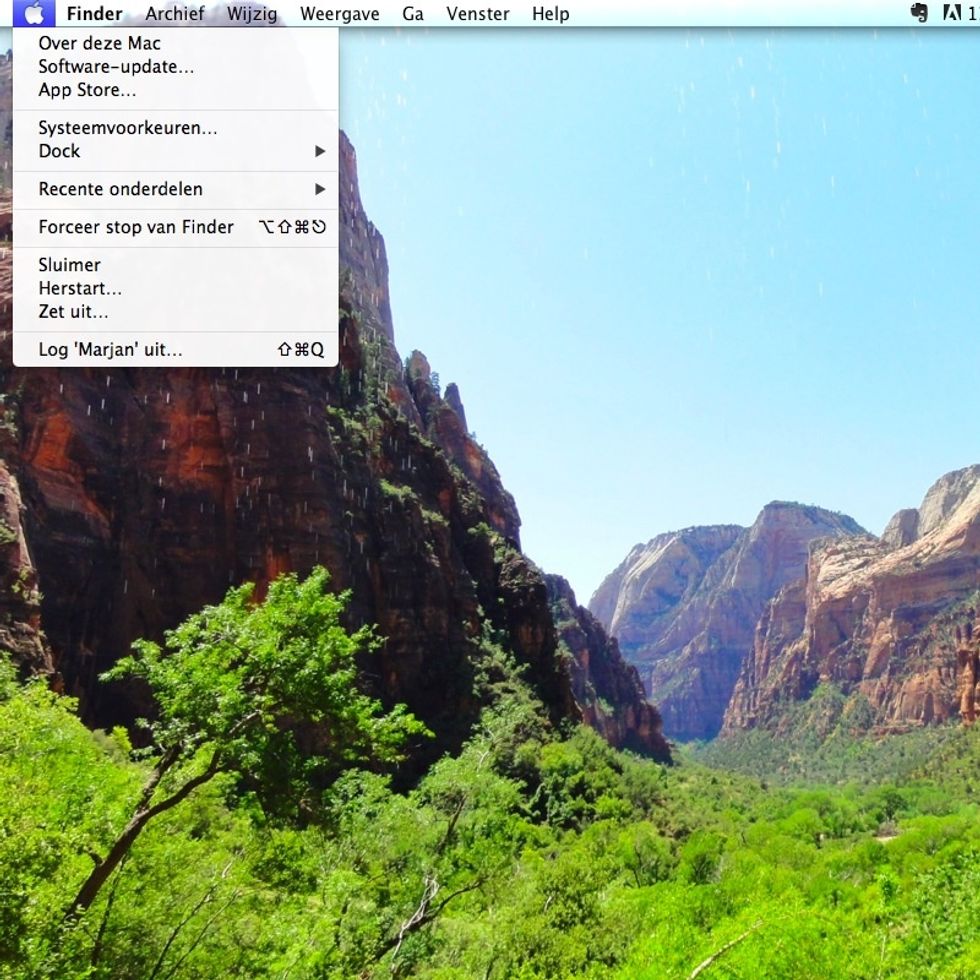Image resolution: width=980 pixels, height=980 pixels.
Task: Click the Apple logo menu icon
Action: tap(34, 13)
